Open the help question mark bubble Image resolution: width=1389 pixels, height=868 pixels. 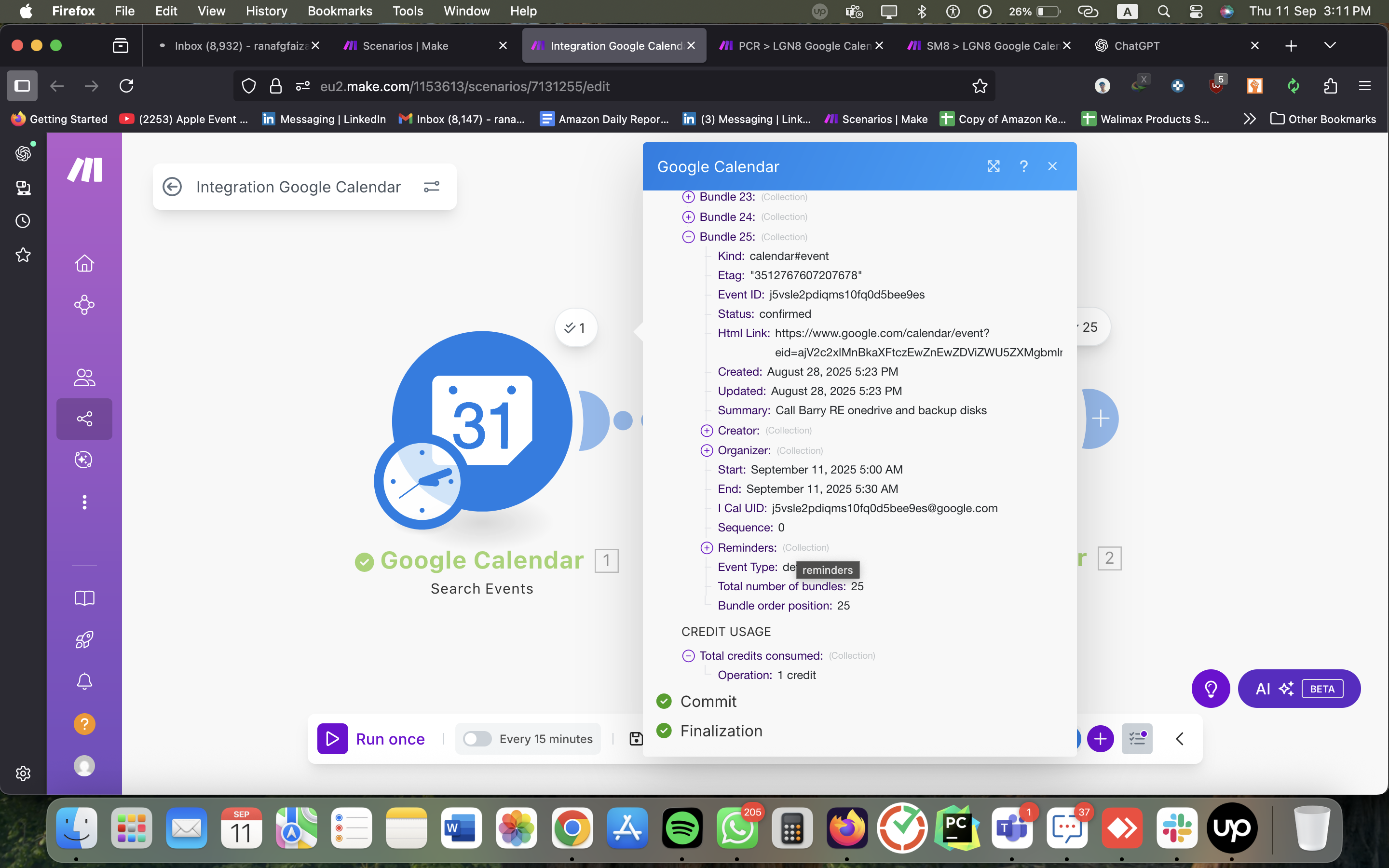click(x=84, y=723)
